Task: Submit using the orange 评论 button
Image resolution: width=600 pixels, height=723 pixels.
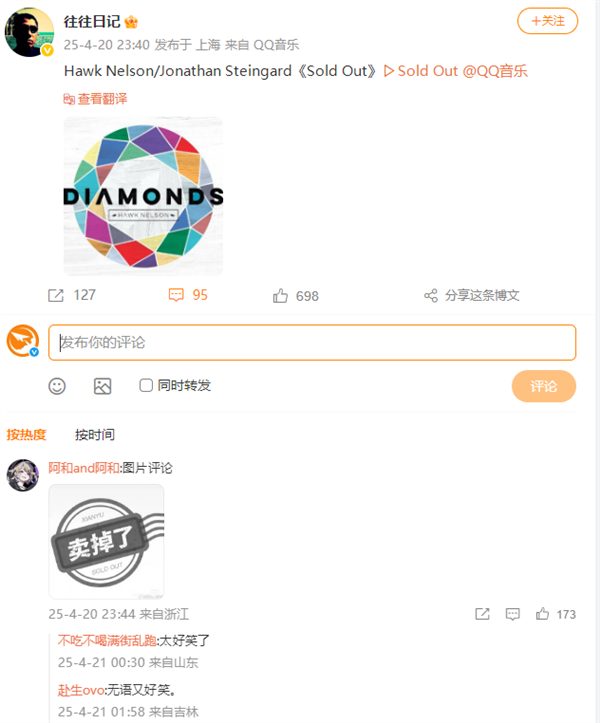Action: pos(544,386)
